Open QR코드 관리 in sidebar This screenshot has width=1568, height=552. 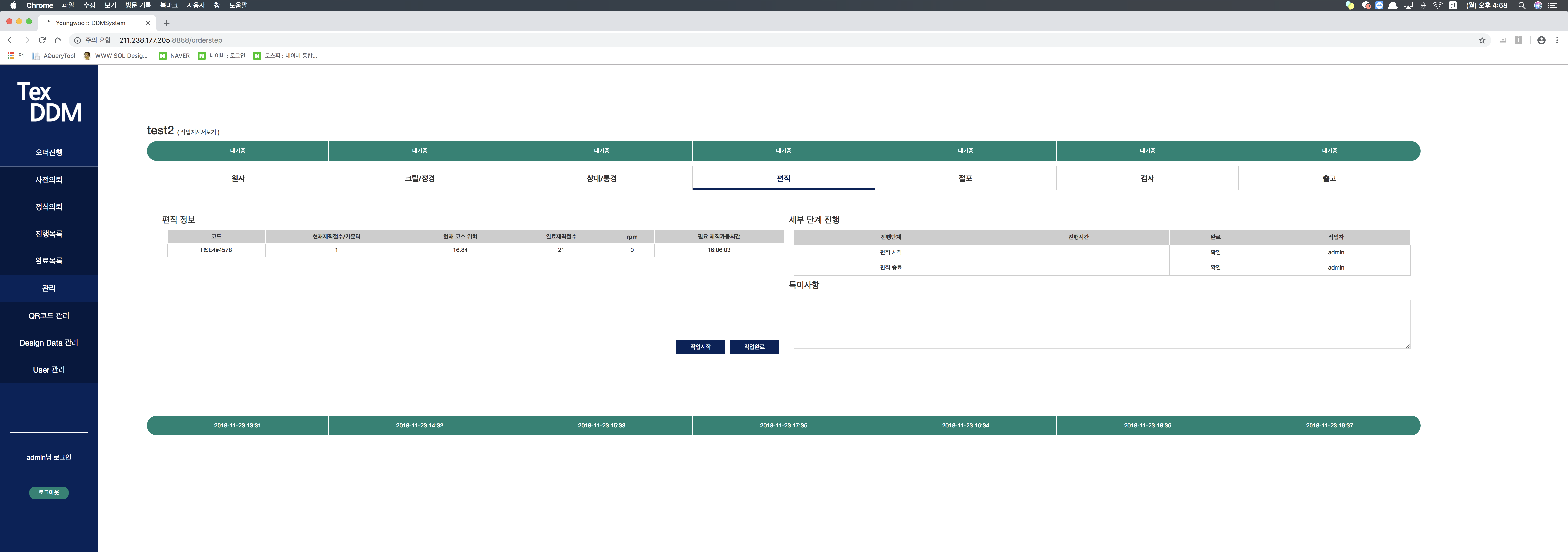point(49,316)
